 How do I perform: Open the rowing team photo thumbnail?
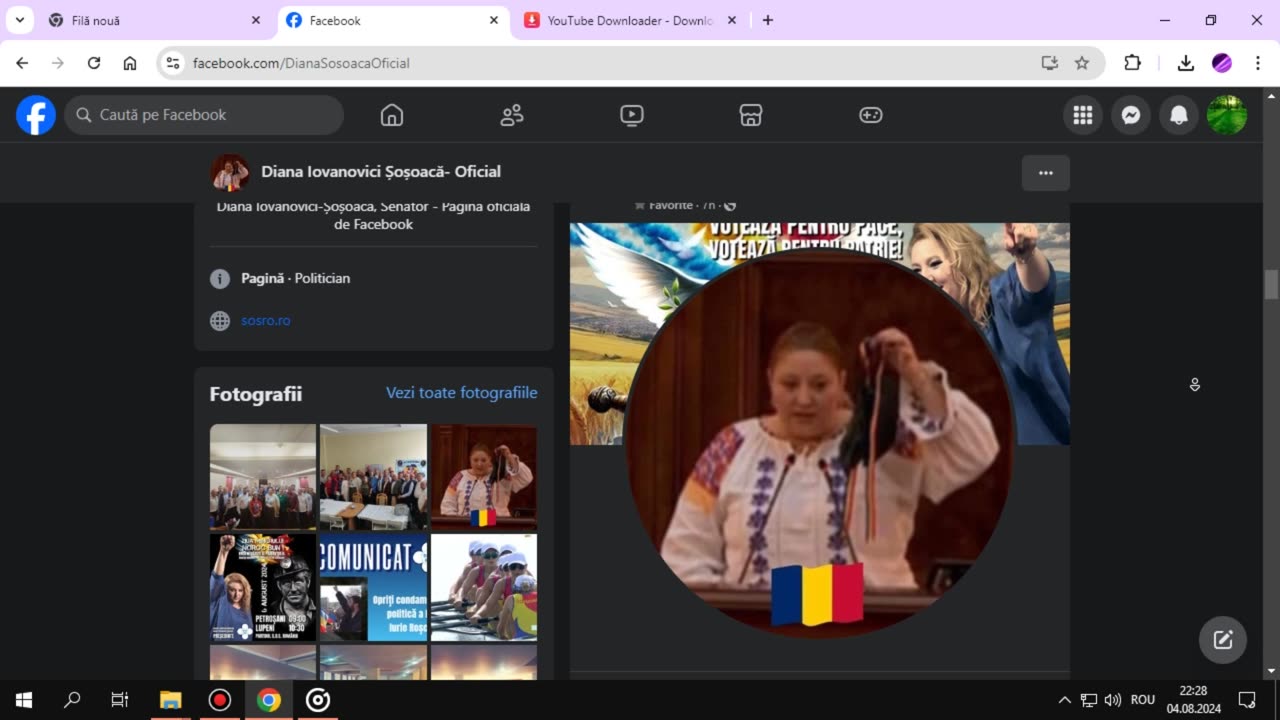coord(484,587)
